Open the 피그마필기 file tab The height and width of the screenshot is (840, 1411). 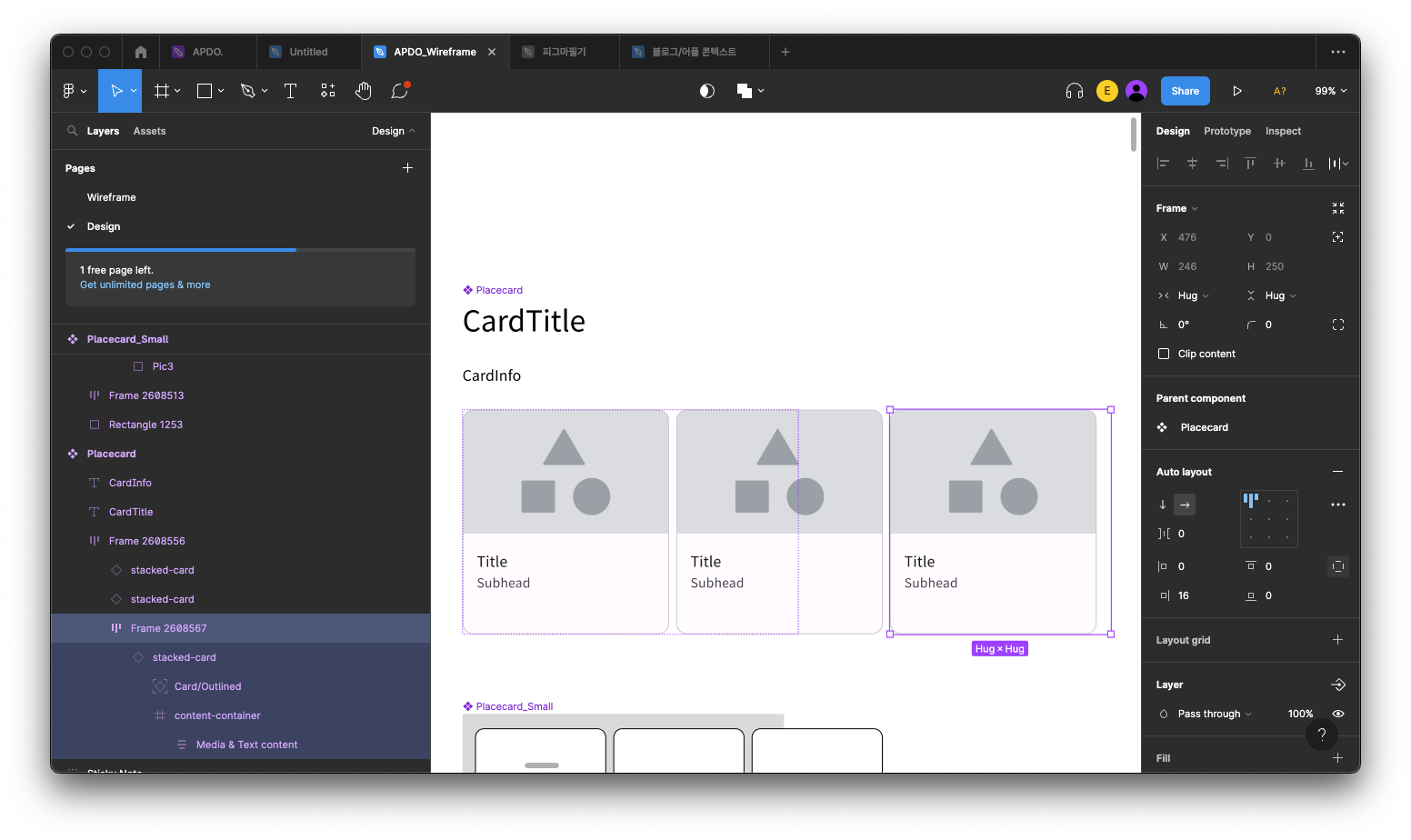click(x=565, y=52)
